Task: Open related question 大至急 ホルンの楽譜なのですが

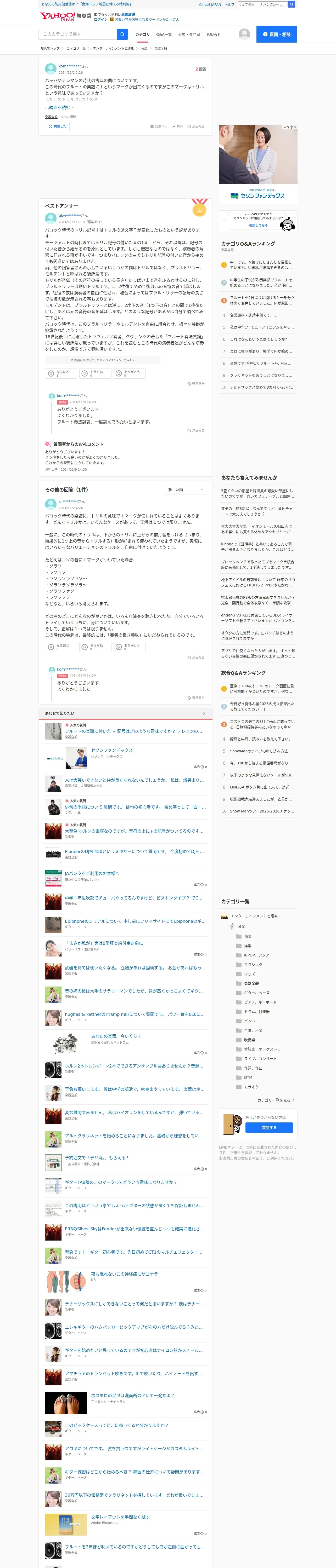Action: tap(134, 831)
